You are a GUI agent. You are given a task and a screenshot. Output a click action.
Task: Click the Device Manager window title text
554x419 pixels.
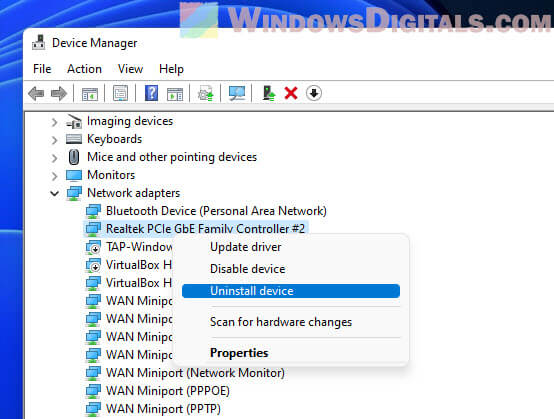95,43
